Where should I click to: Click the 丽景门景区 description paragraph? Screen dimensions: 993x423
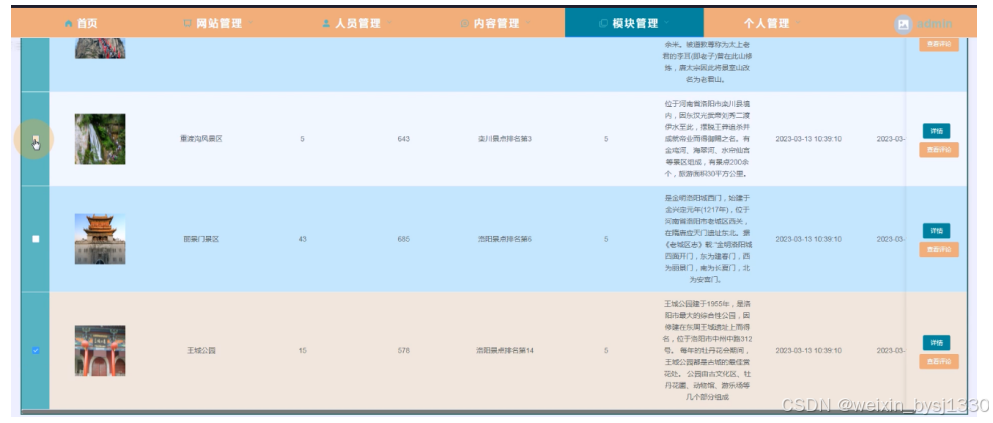(x=707, y=237)
